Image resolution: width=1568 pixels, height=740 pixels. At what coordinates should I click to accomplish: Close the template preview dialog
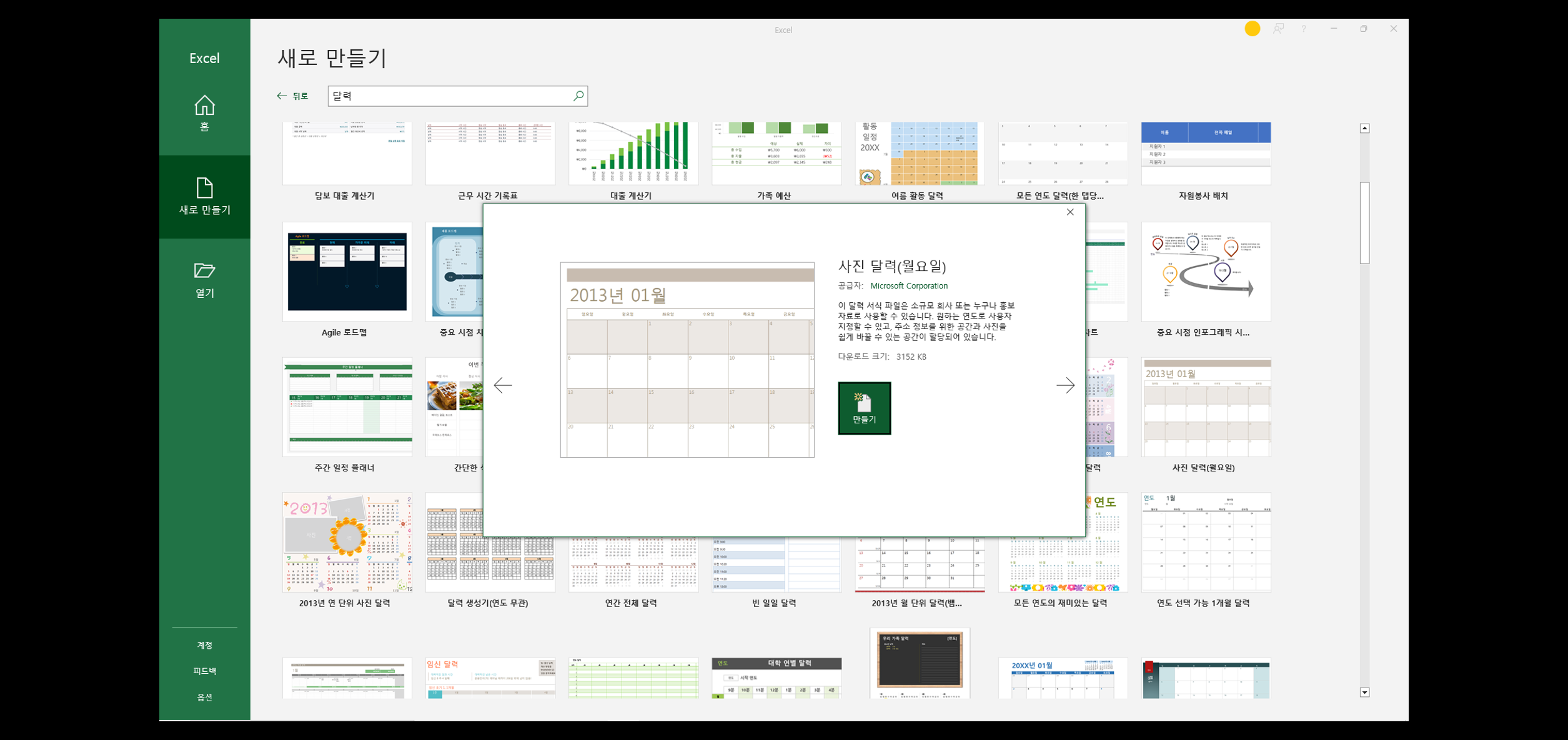point(1070,212)
